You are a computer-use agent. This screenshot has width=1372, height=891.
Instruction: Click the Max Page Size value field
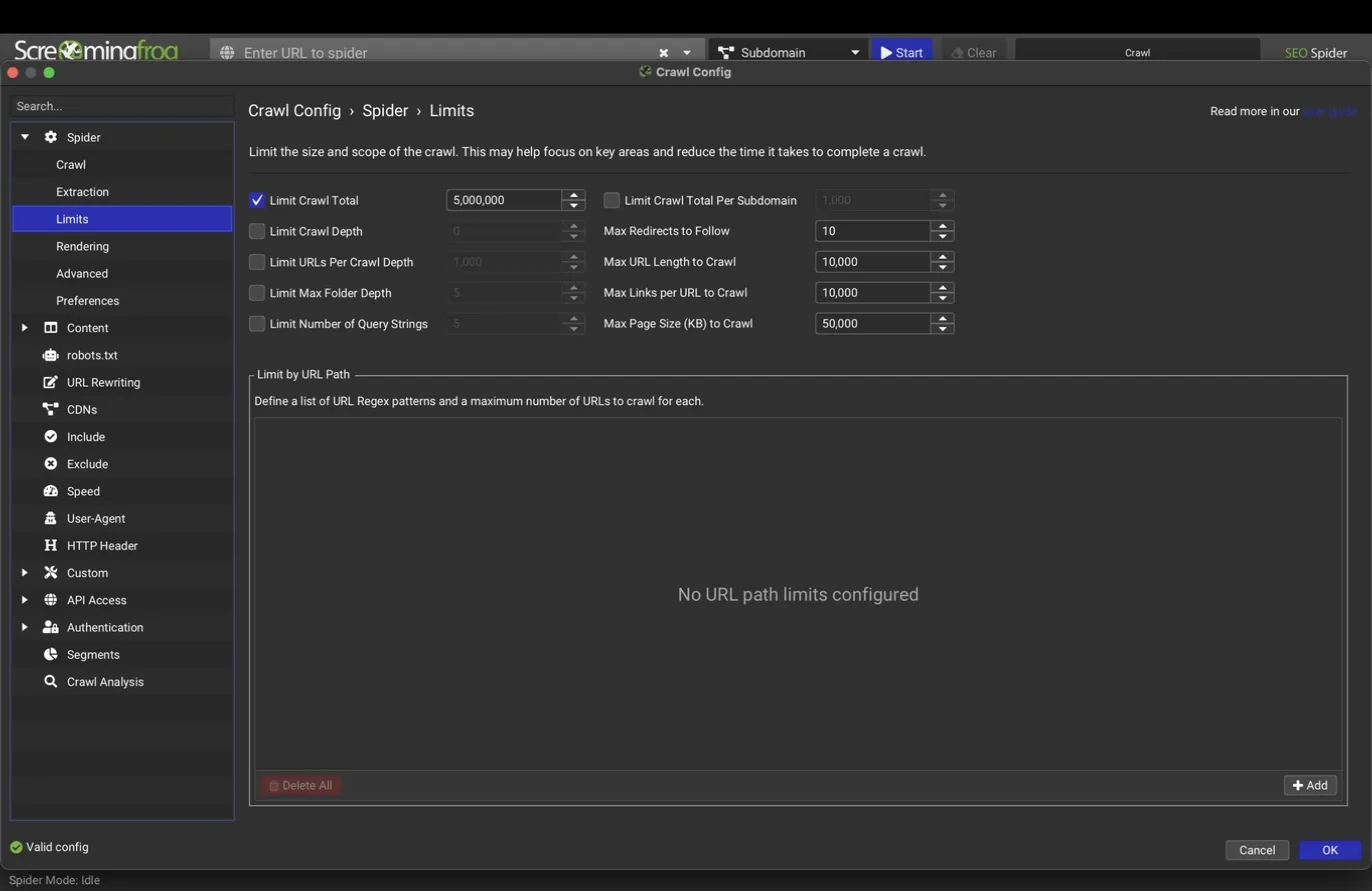click(x=873, y=324)
